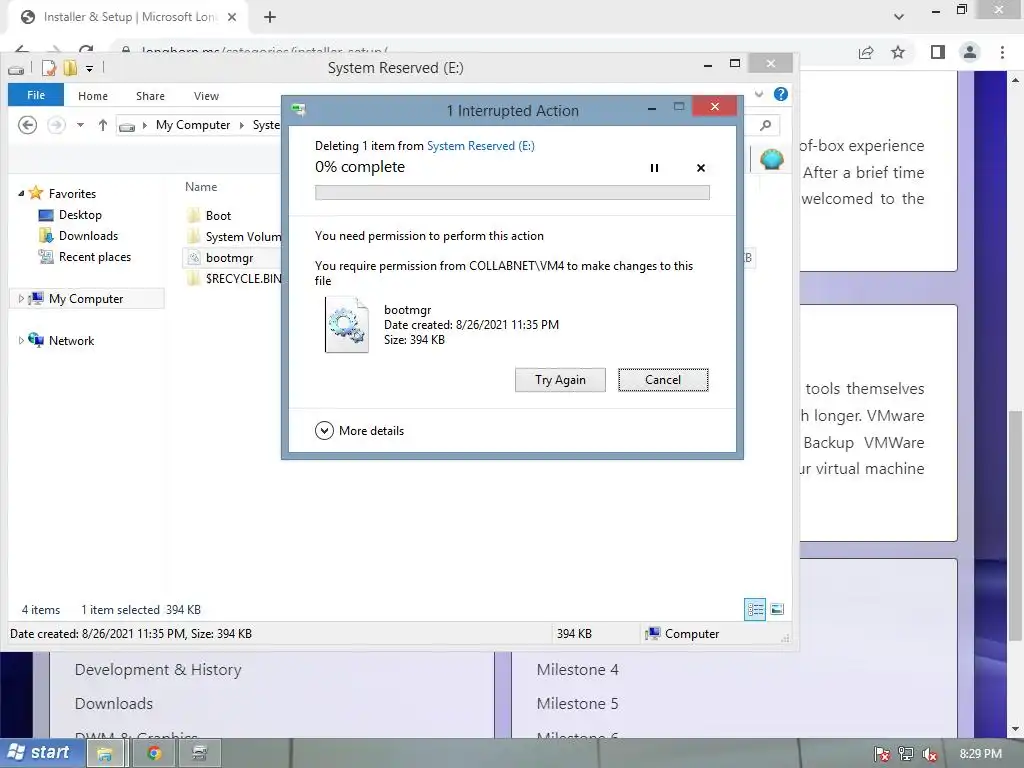Click the drive icon in Explorer title bar
The image size is (1024, 768).
(16, 69)
